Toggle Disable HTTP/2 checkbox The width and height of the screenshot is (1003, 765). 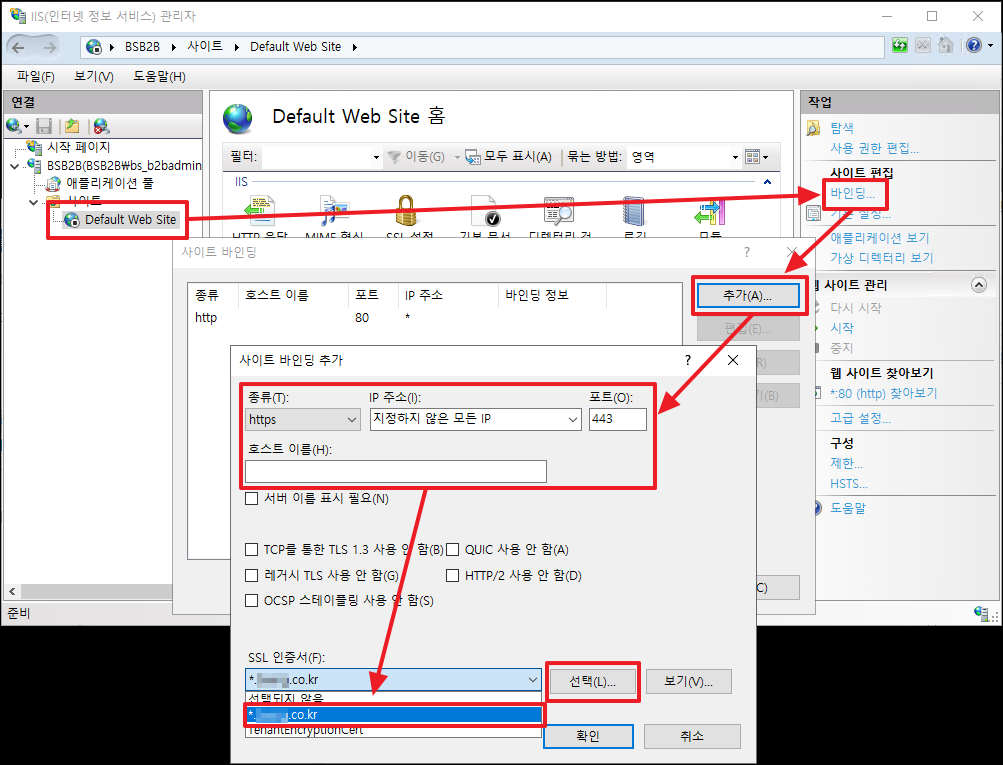point(453,576)
